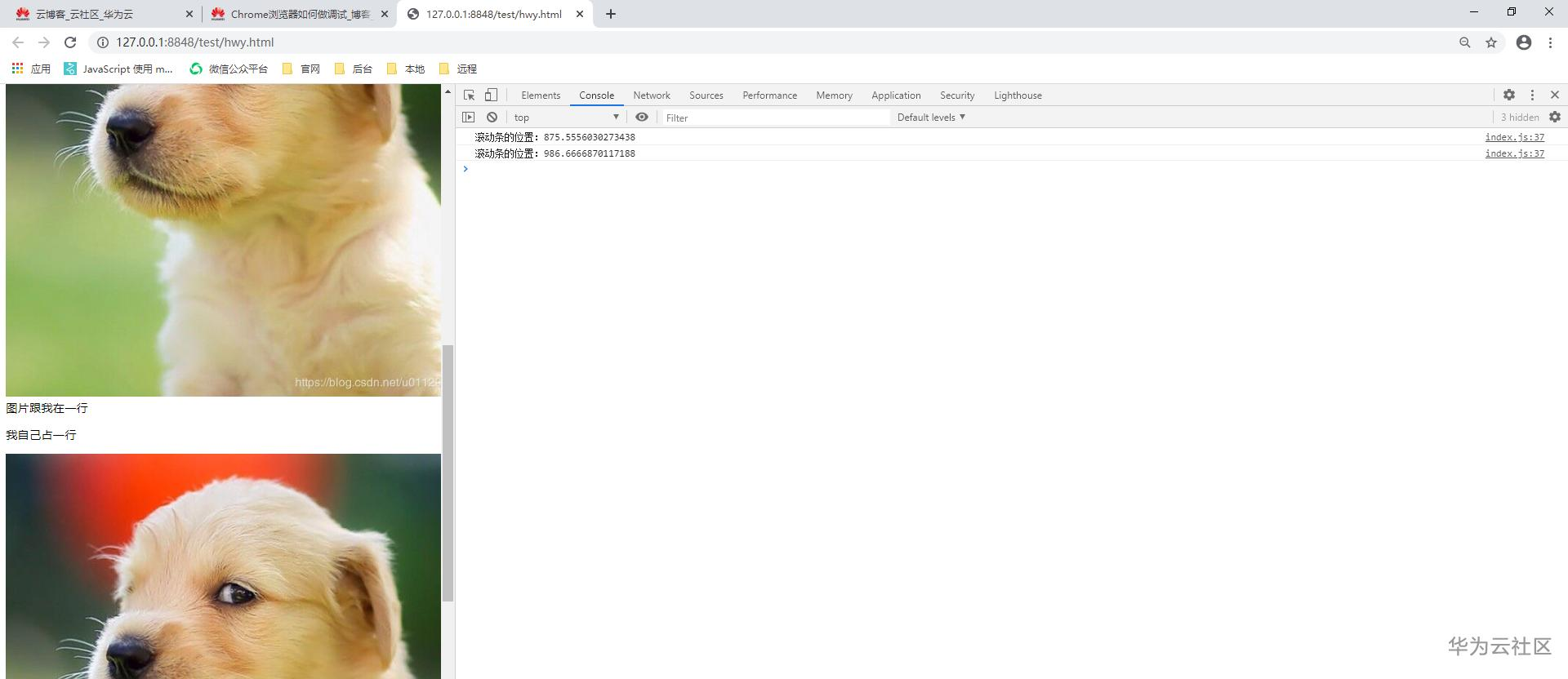Close the Chrome浏览器如何做调试 tab
This screenshot has height=679, width=1568.
pyautogui.click(x=385, y=14)
